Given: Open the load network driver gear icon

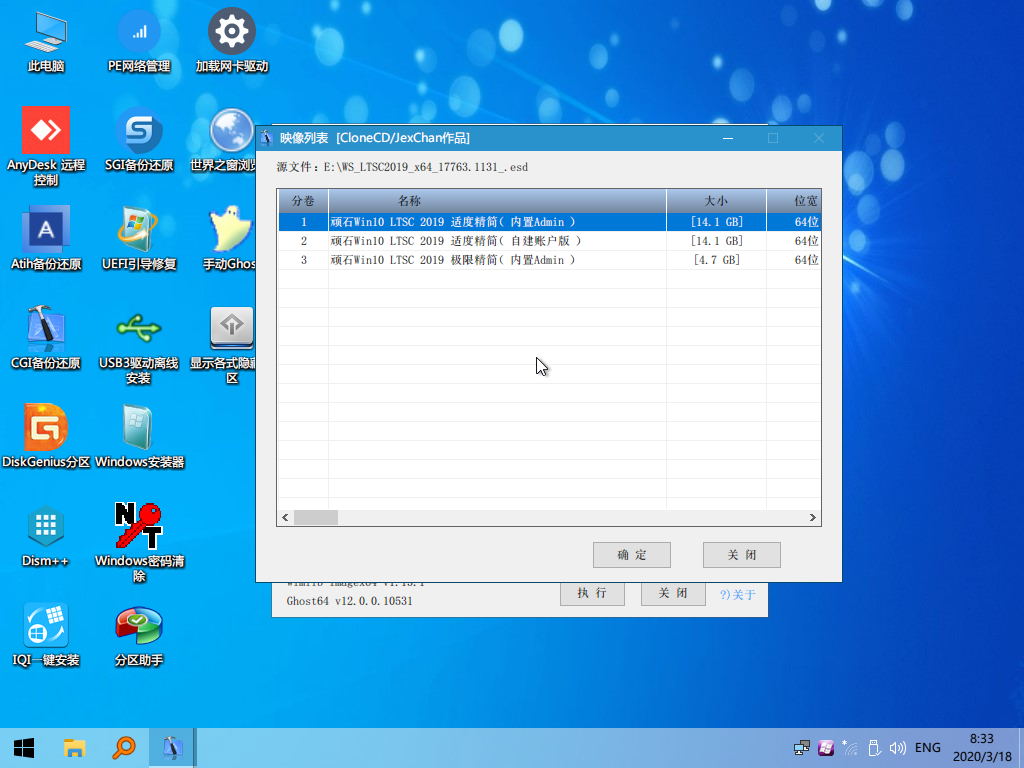Looking at the screenshot, I should (232, 34).
